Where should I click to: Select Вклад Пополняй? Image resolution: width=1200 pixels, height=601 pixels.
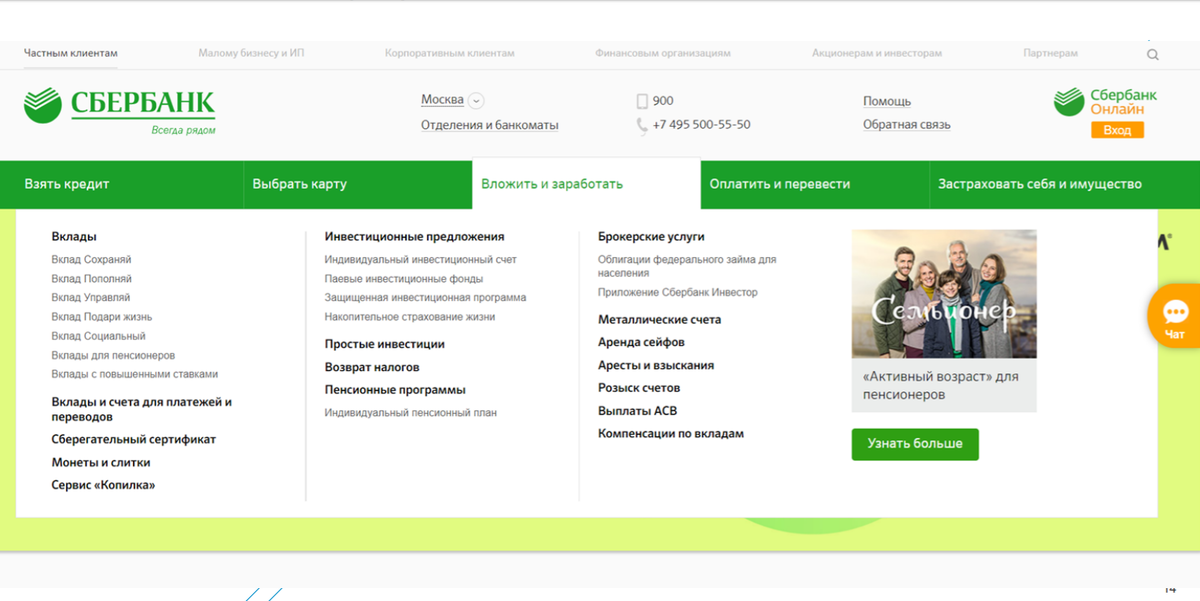[91, 279]
